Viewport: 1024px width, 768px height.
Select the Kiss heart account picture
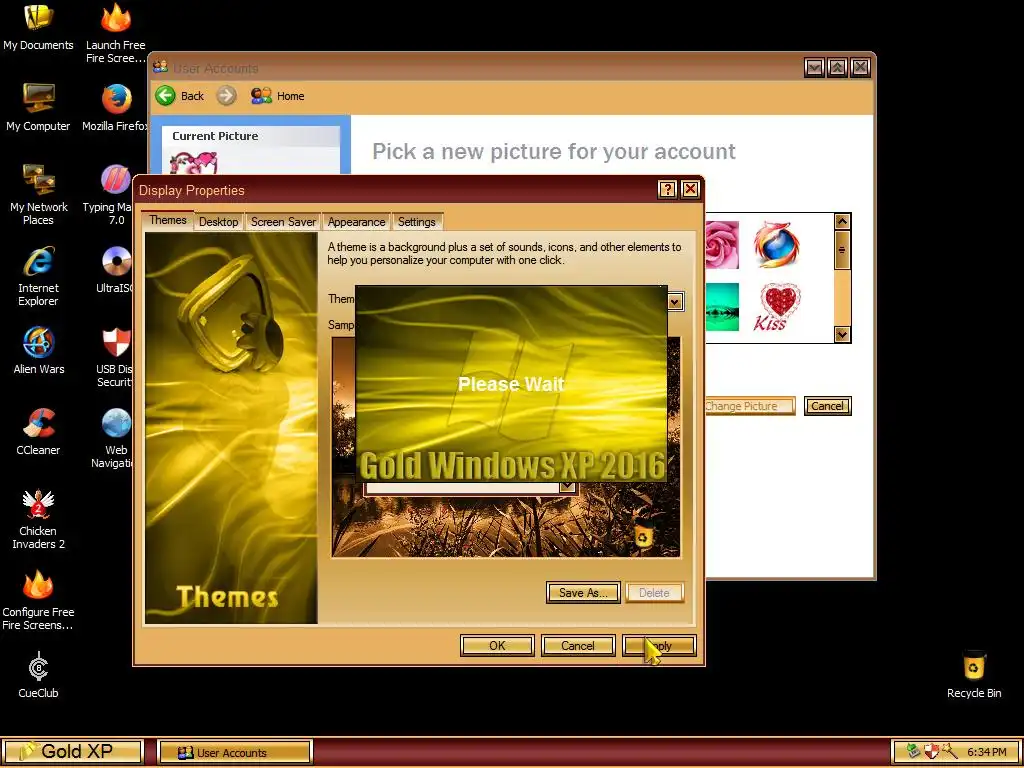coord(778,307)
